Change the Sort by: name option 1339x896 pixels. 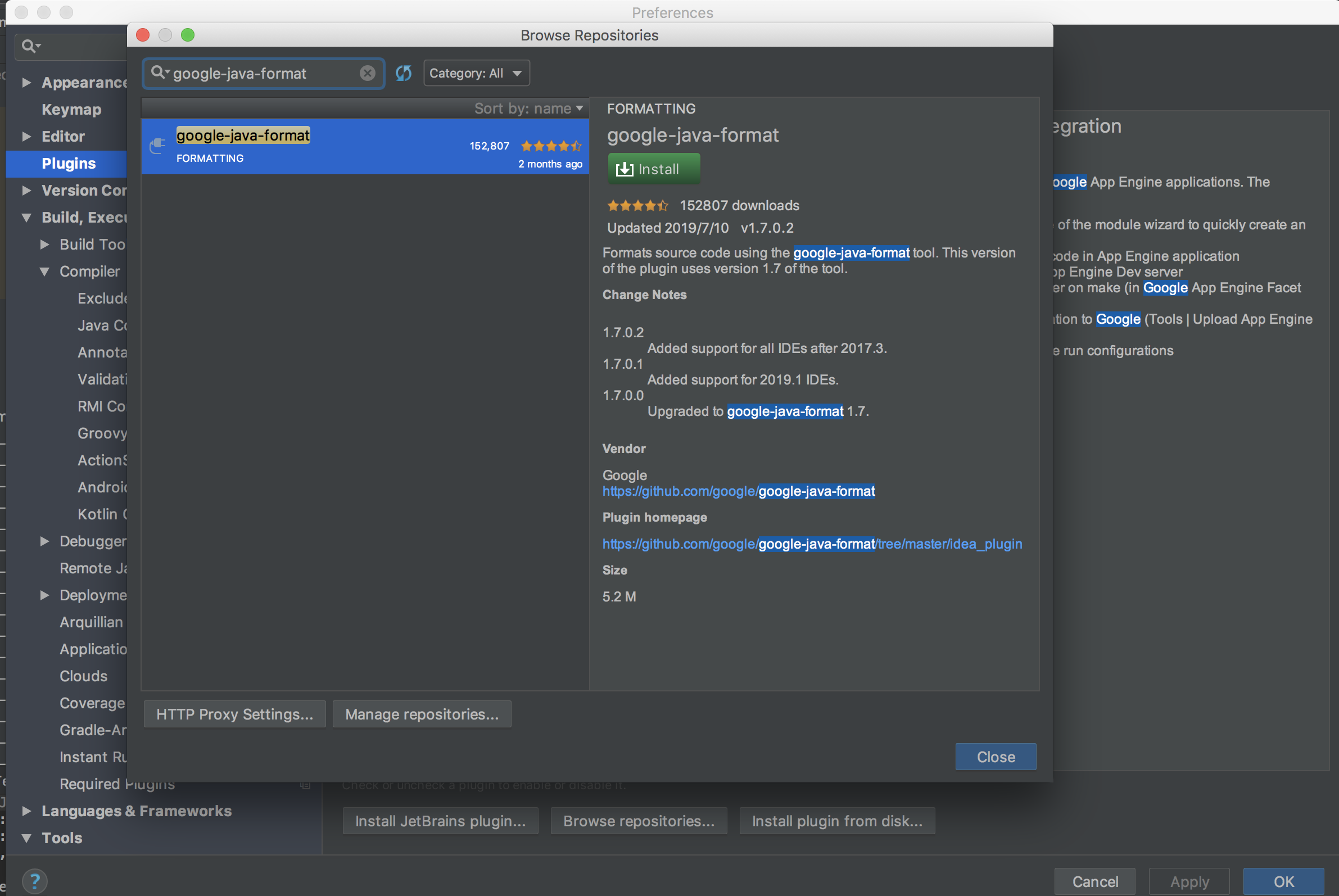coord(528,108)
